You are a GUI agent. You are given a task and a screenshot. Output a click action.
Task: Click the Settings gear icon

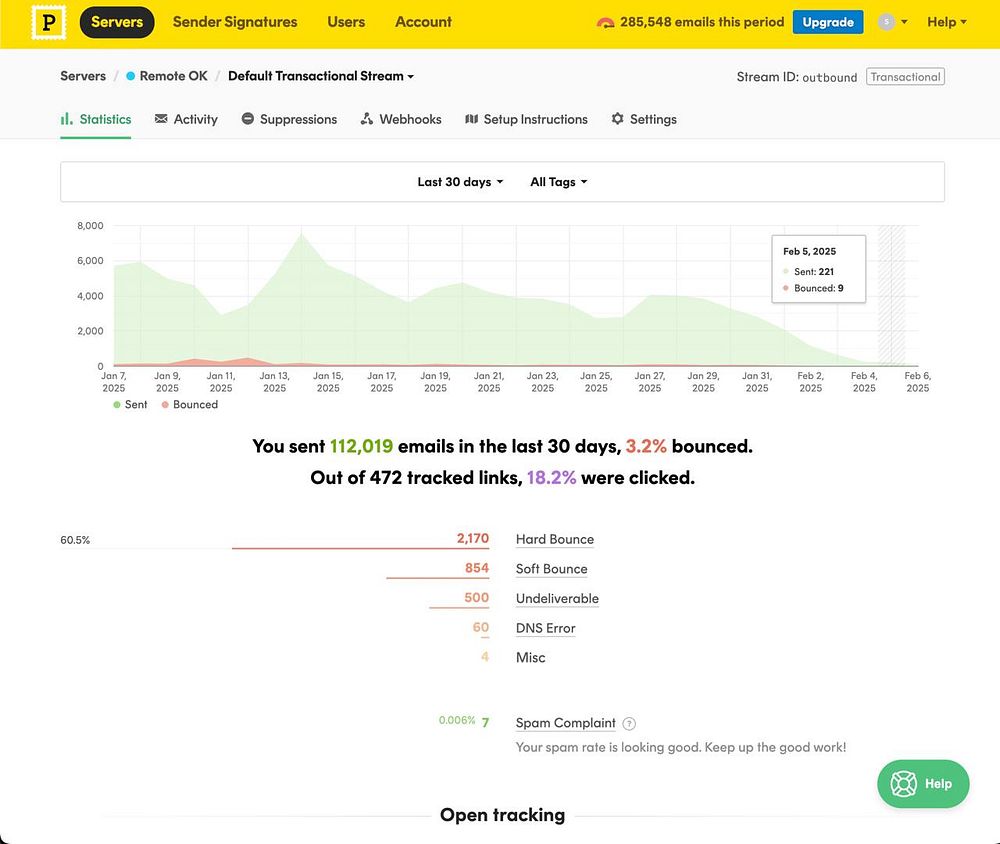pyautogui.click(x=617, y=119)
